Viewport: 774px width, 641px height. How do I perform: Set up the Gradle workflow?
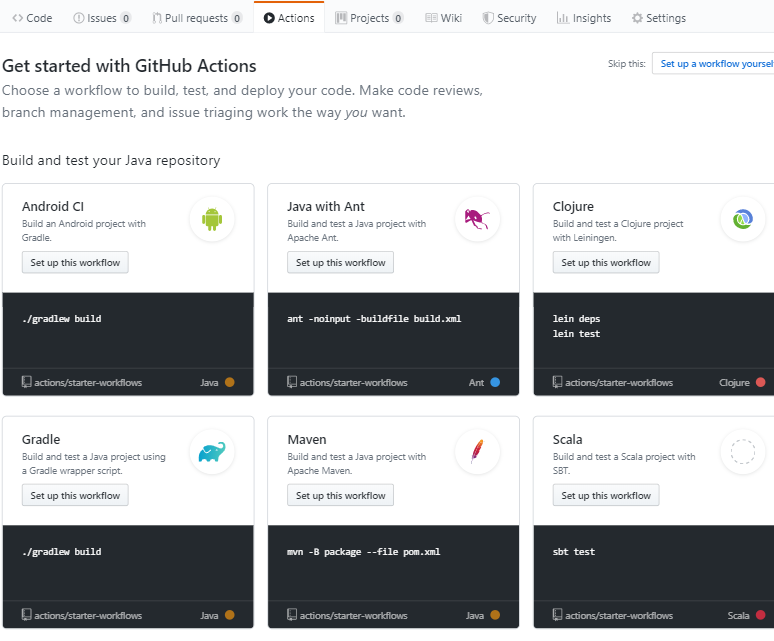75,495
